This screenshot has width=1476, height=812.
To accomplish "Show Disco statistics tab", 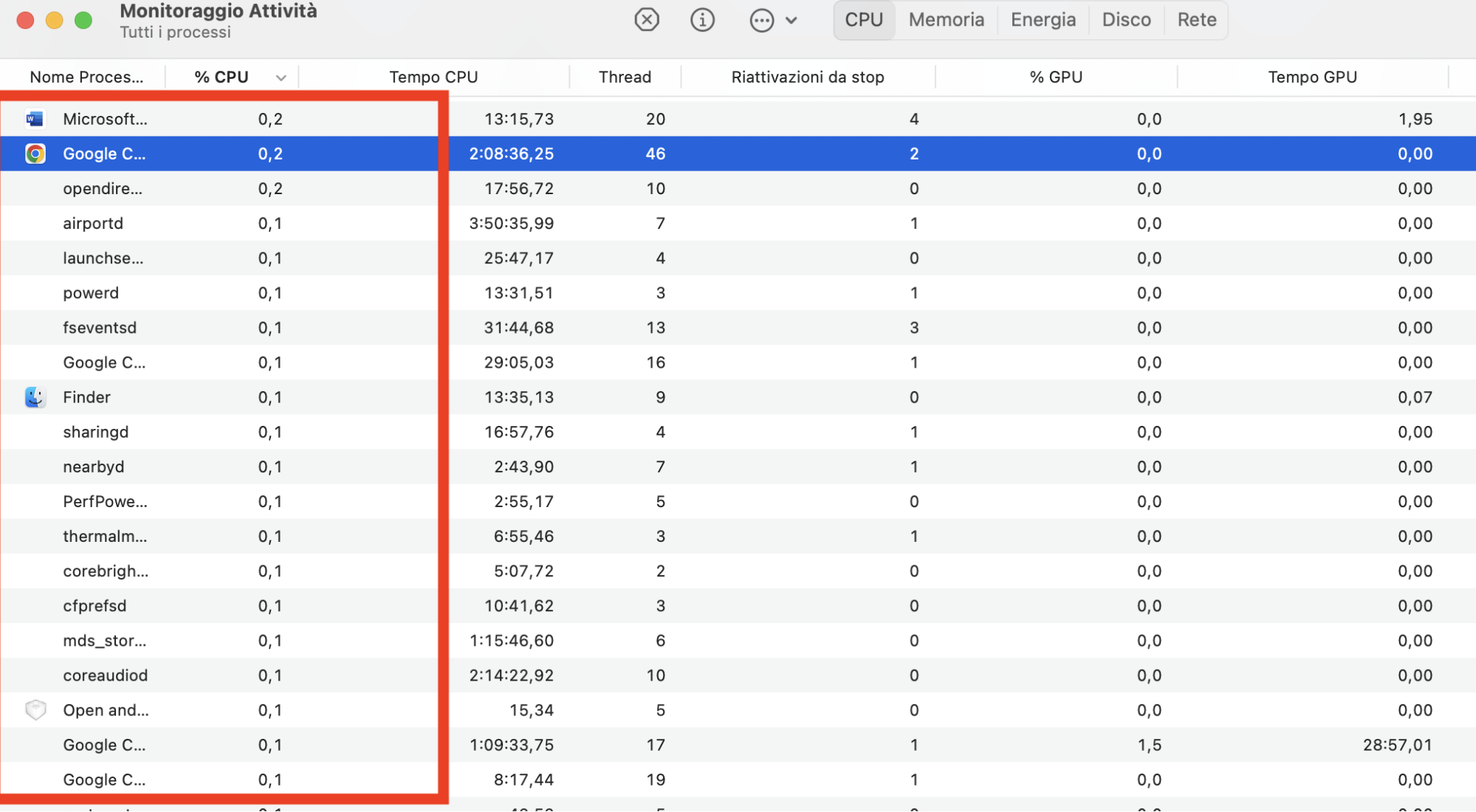I will (x=1125, y=19).
